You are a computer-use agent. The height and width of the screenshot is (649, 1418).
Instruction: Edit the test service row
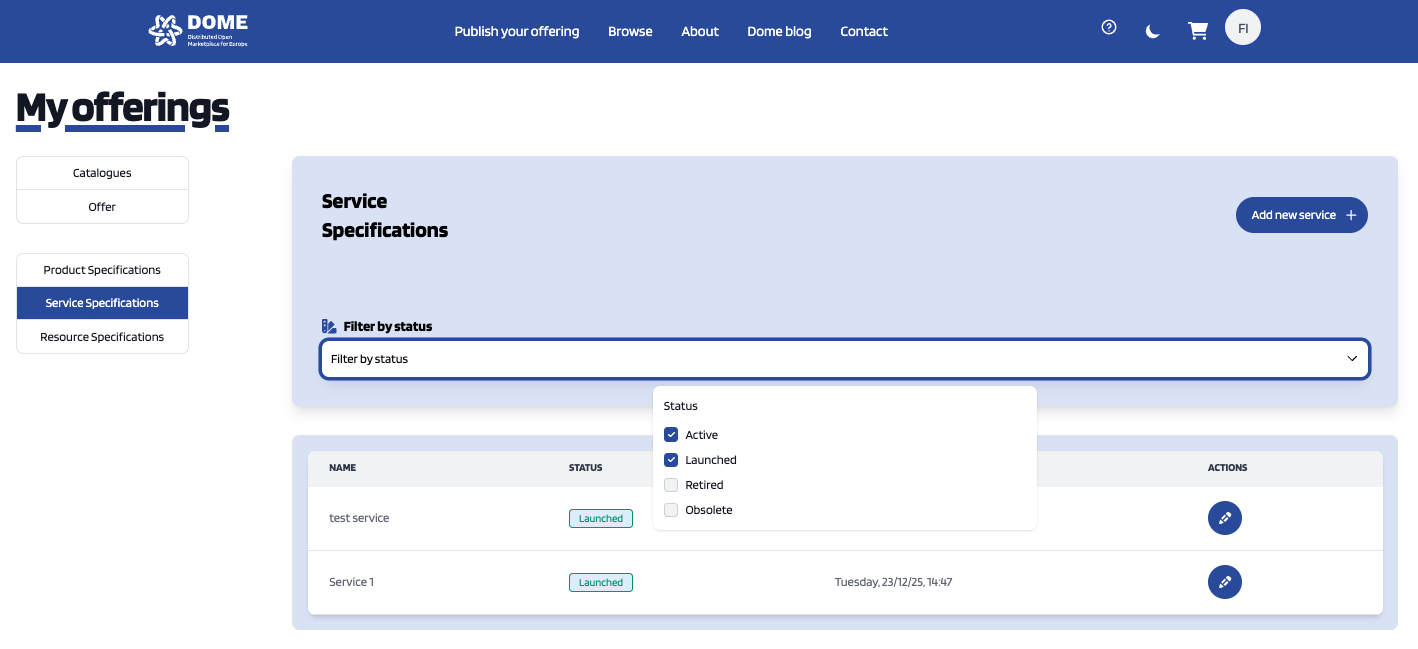tap(1224, 518)
